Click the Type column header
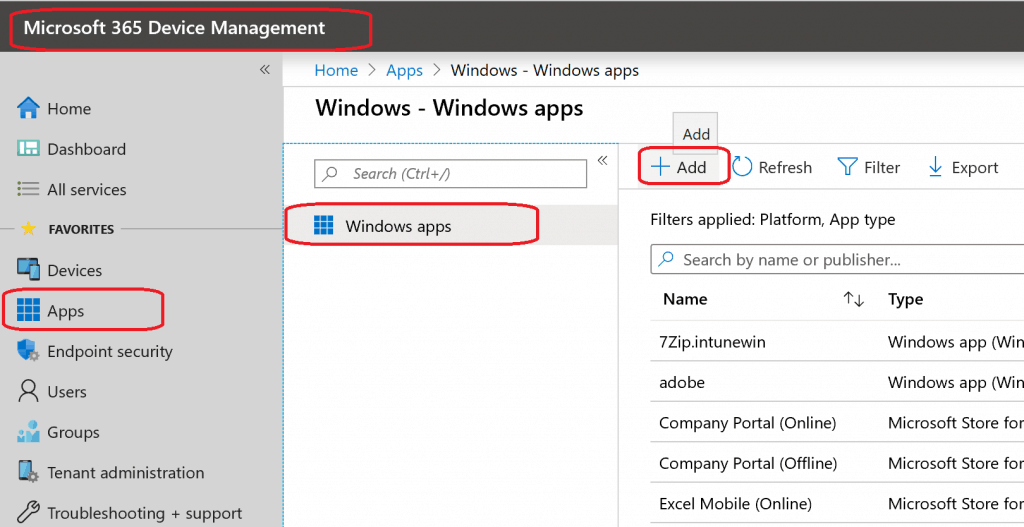 click(x=905, y=299)
